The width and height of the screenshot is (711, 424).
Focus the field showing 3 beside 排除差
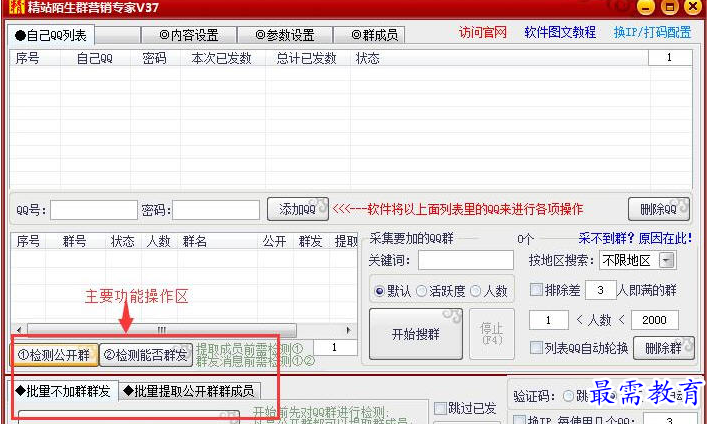coord(600,290)
